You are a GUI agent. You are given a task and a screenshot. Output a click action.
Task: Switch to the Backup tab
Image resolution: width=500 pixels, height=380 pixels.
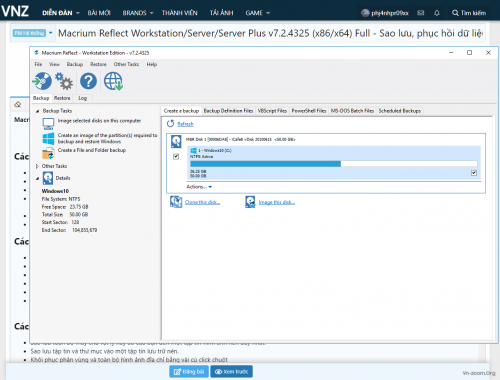(x=41, y=98)
